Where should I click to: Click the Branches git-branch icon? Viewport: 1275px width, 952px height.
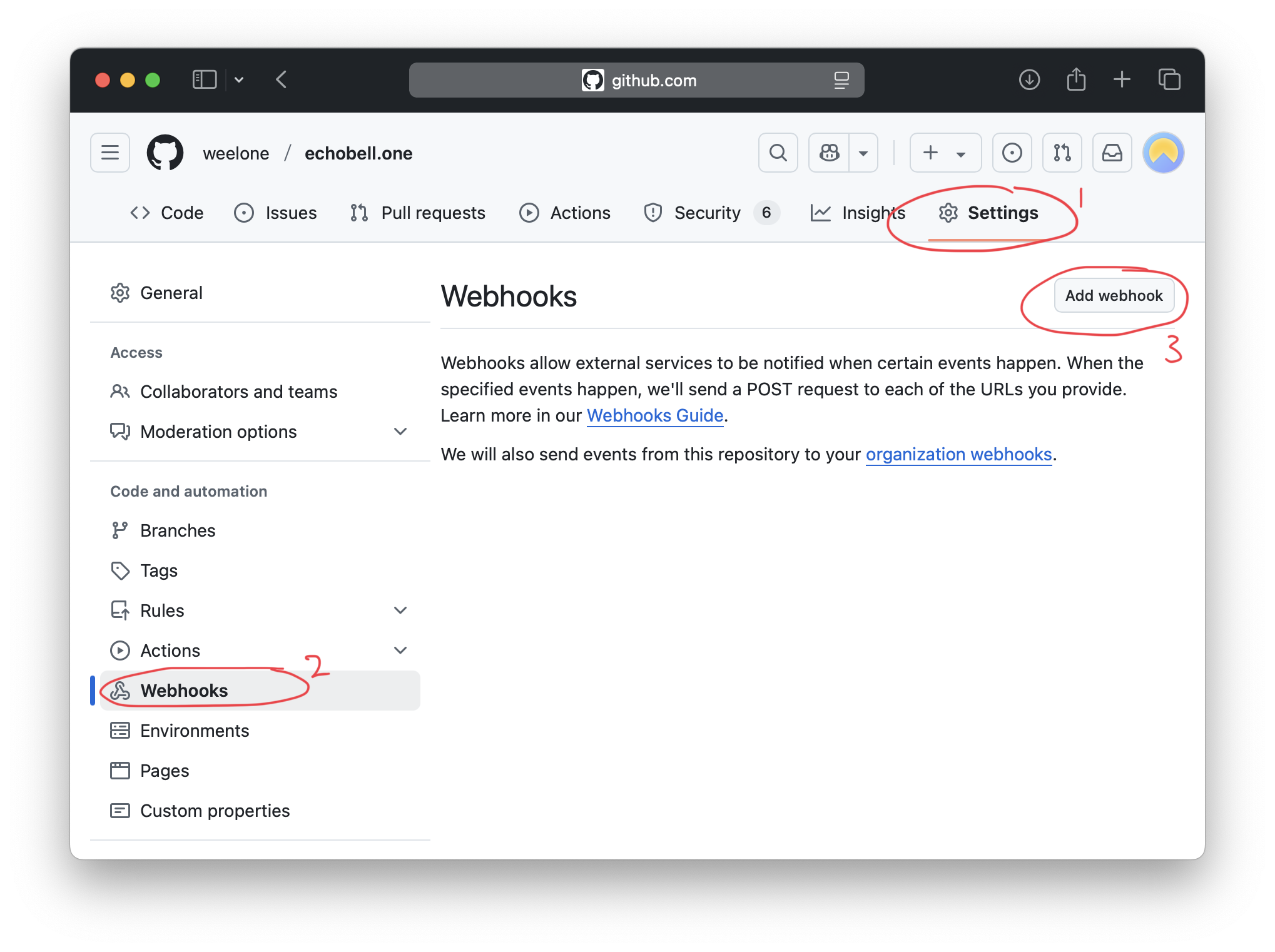pyautogui.click(x=120, y=530)
